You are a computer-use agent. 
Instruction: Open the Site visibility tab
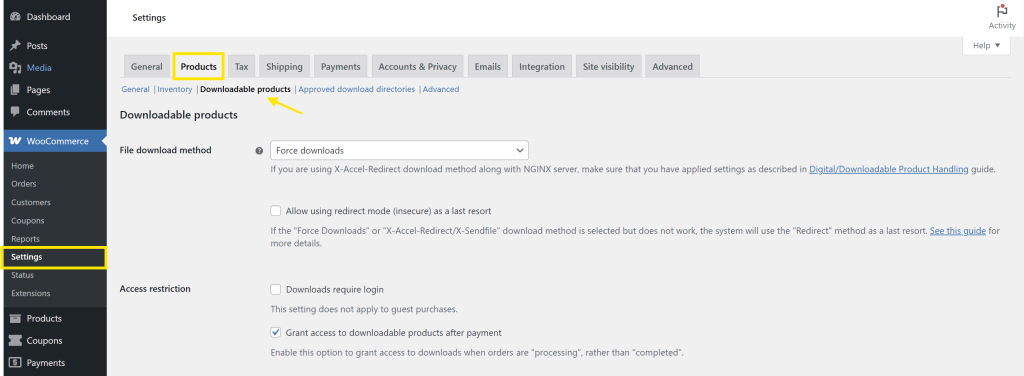(609, 67)
